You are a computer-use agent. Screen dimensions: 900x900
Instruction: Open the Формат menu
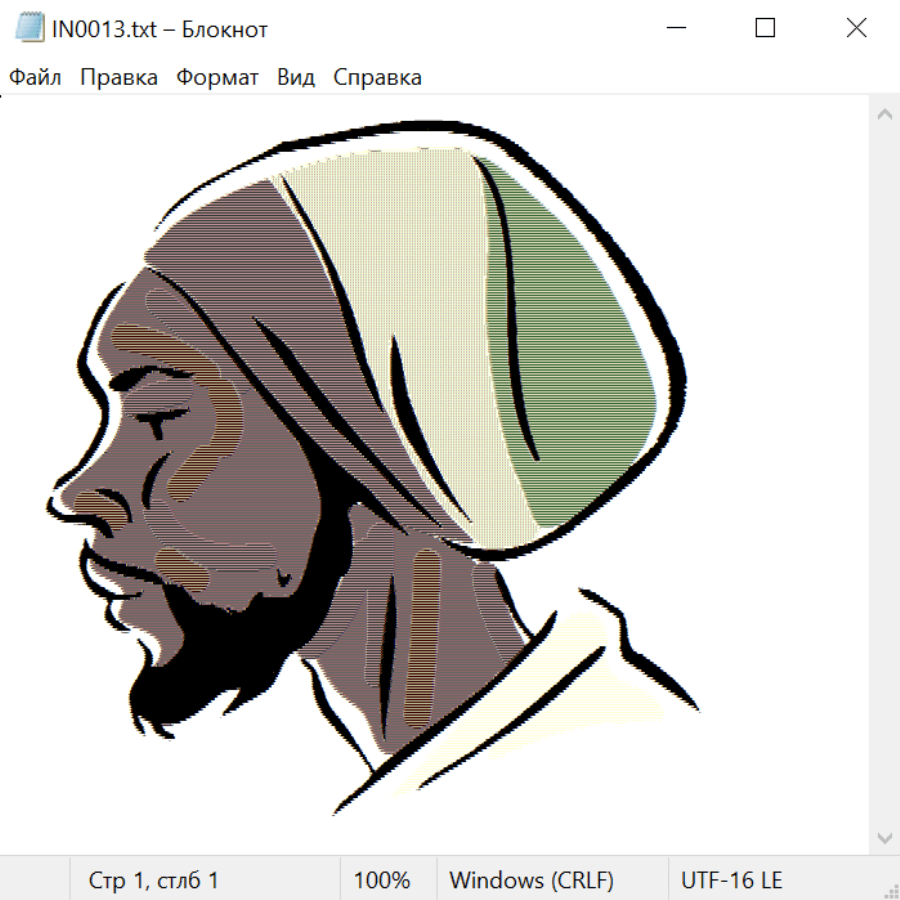217,78
